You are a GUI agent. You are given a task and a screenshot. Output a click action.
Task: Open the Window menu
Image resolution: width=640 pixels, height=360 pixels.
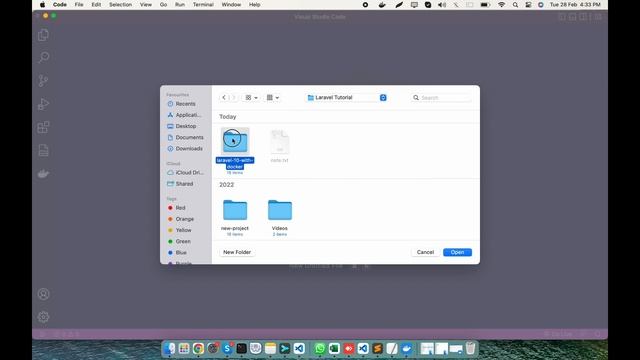[x=231, y=4]
